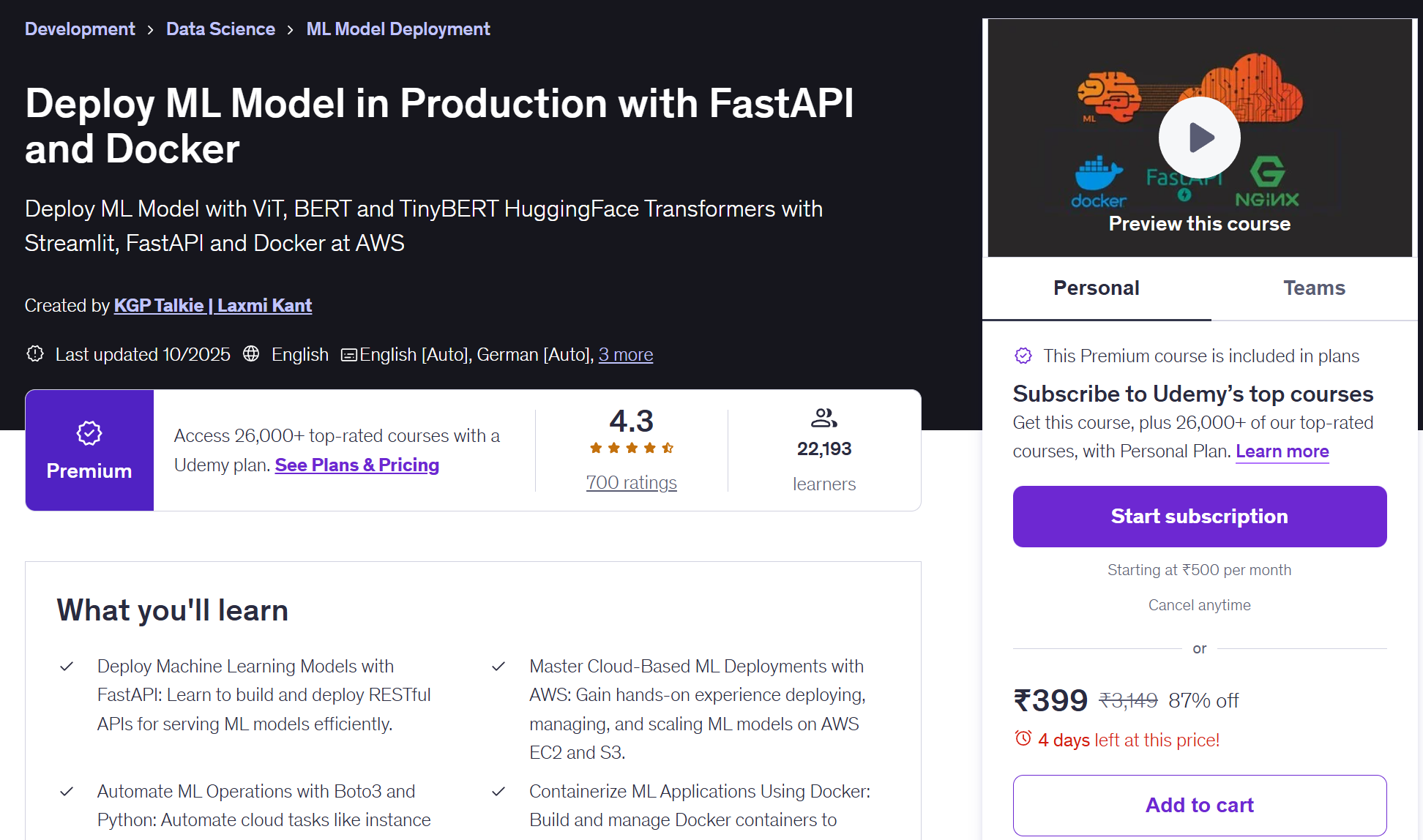Click the Start subscription button
The width and height of the screenshot is (1423, 840).
(1198, 516)
